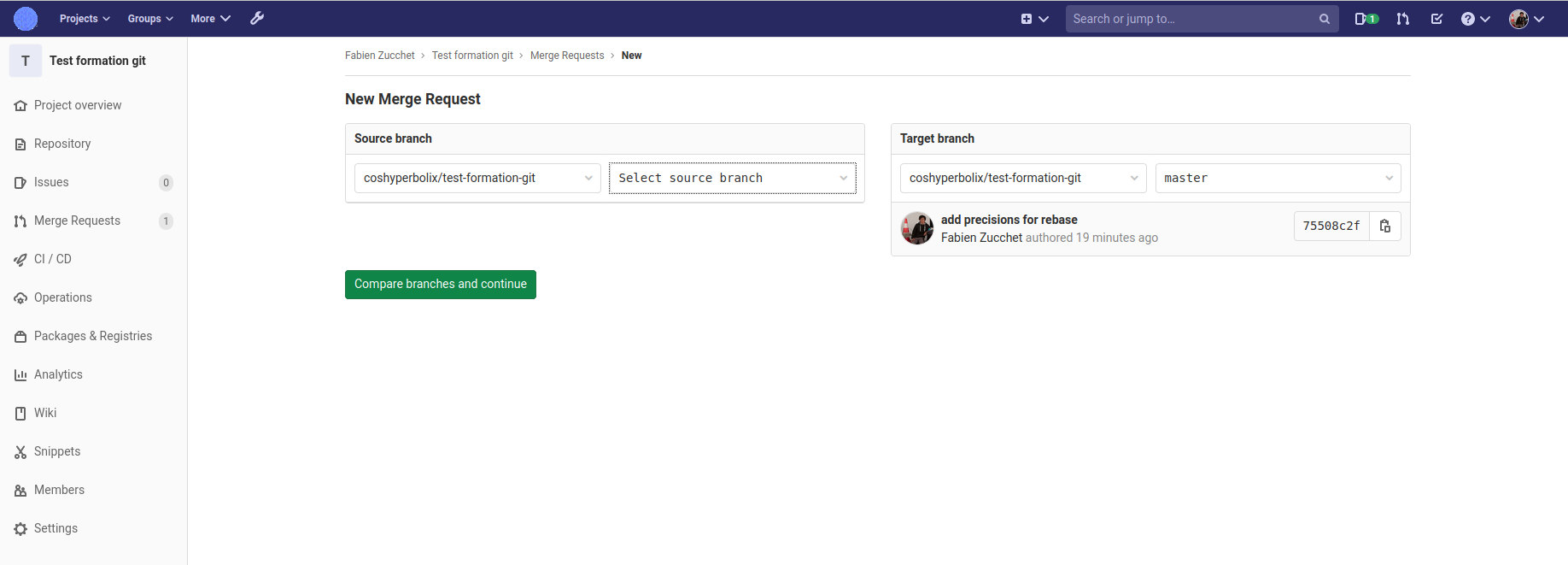Click the new item plus icon
1568x565 pixels.
[x=1034, y=18]
